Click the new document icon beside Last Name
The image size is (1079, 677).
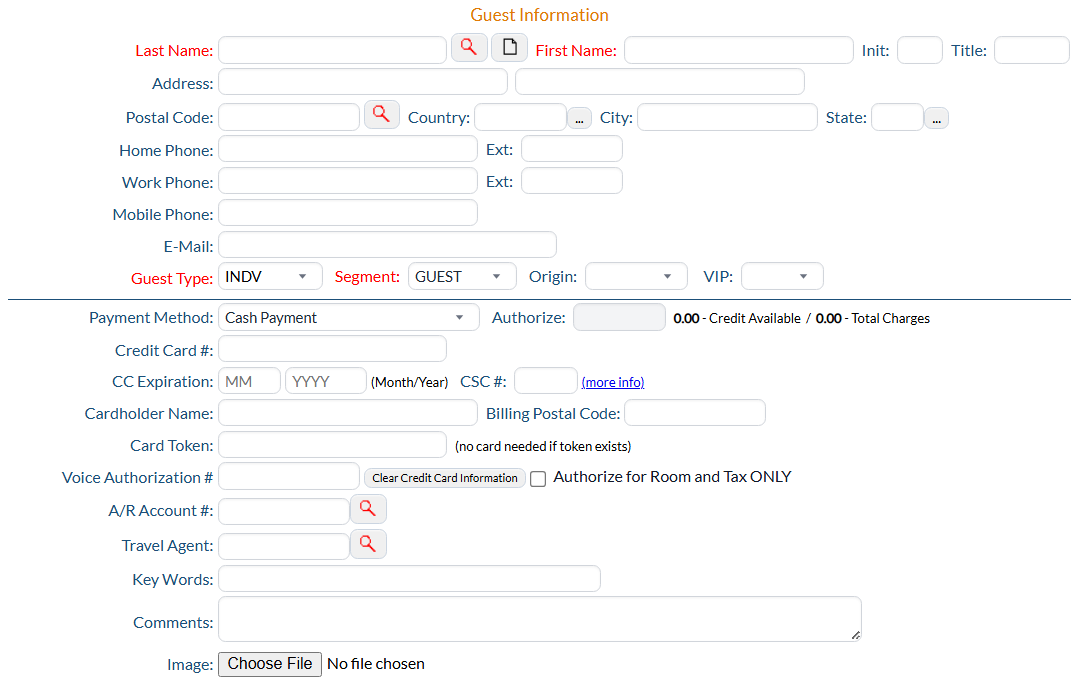click(x=509, y=47)
